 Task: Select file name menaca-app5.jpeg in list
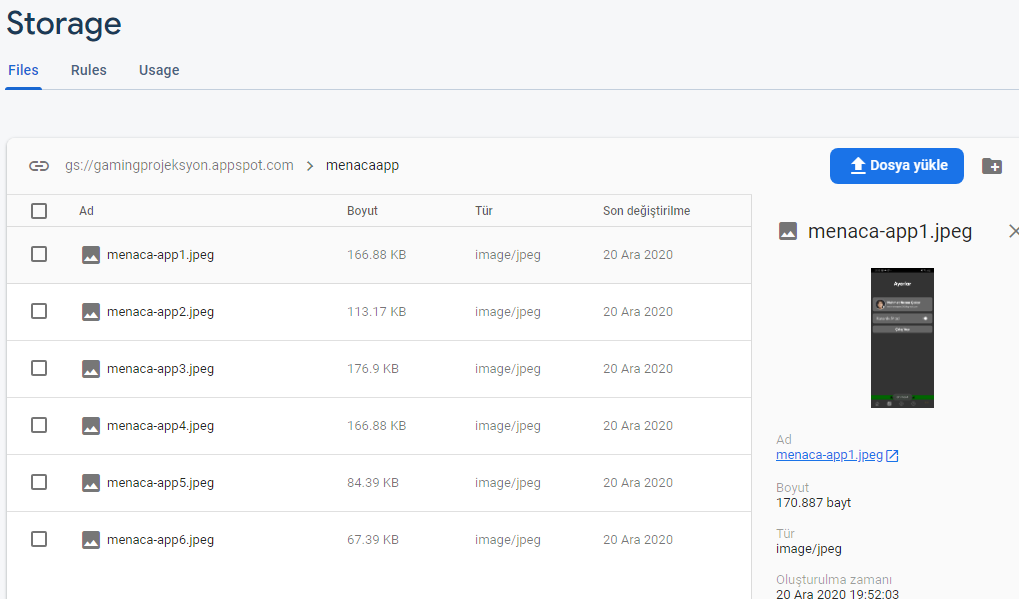coord(161,483)
